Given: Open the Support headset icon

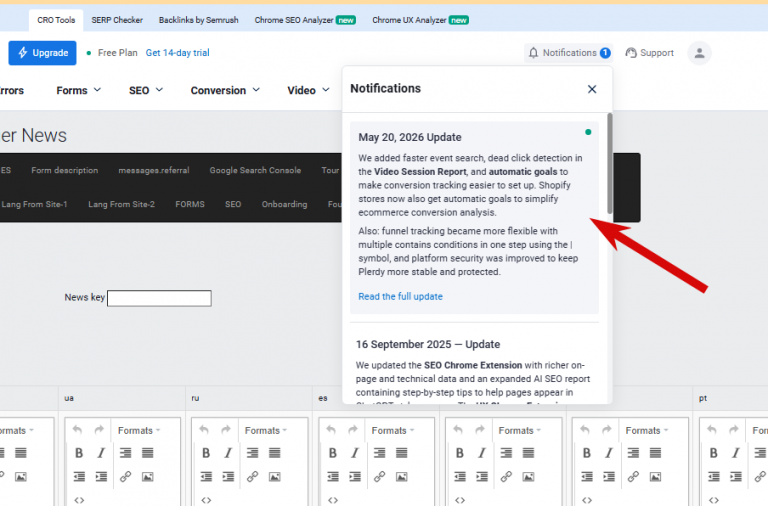Looking at the screenshot, I should click(x=631, y=53).
